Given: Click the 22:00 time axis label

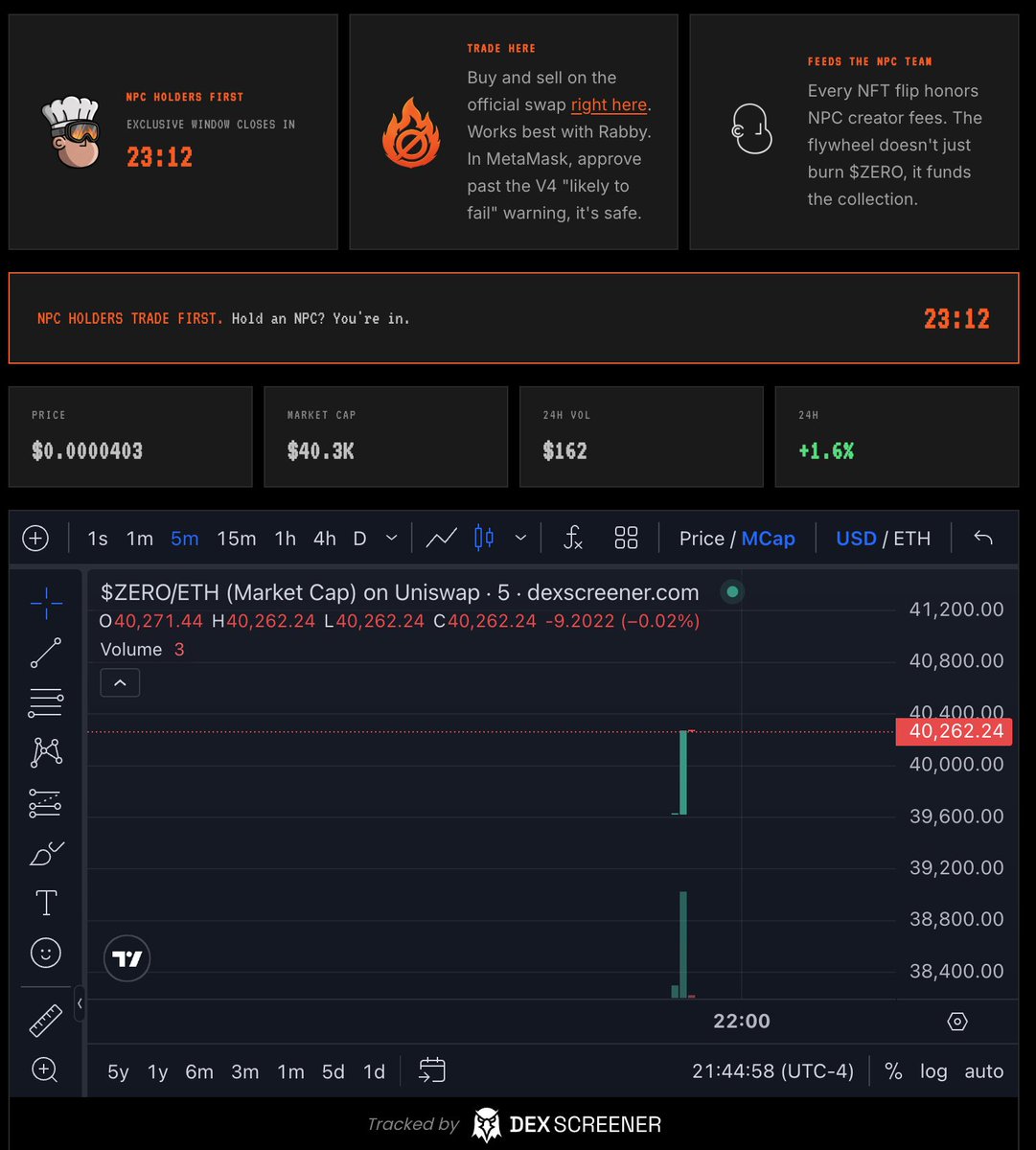Looking at the screenshot, I should point(742,1022).
